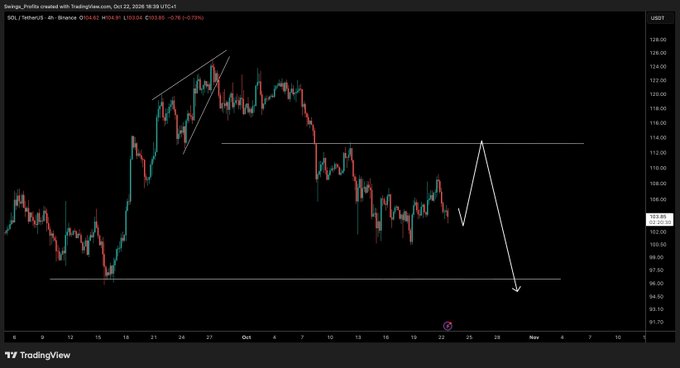The image size is (680, 368).
Task: Click the 126.00 price axis label
Action: (x=657, y=53)
